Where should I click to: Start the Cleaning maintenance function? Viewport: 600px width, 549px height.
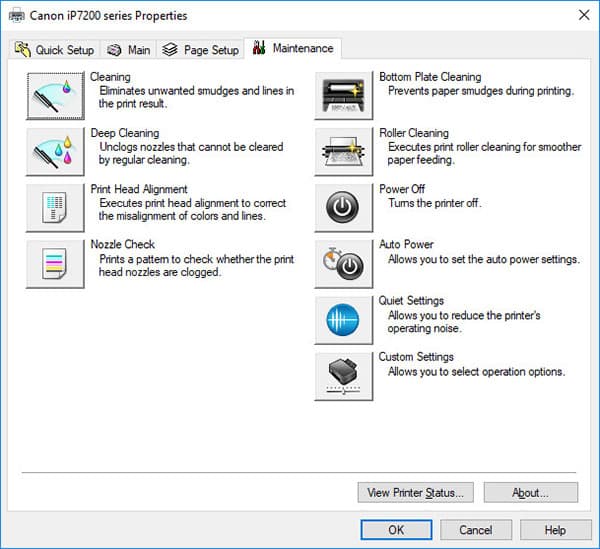tap(55, 96)
